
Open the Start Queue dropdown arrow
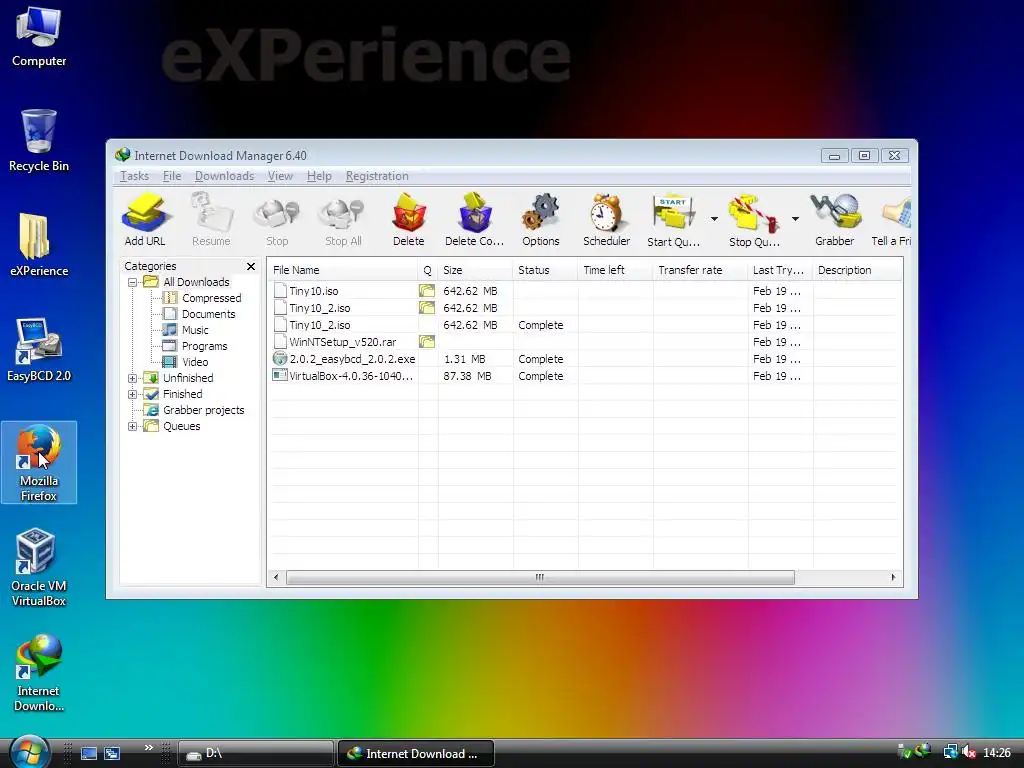(714, 219)
